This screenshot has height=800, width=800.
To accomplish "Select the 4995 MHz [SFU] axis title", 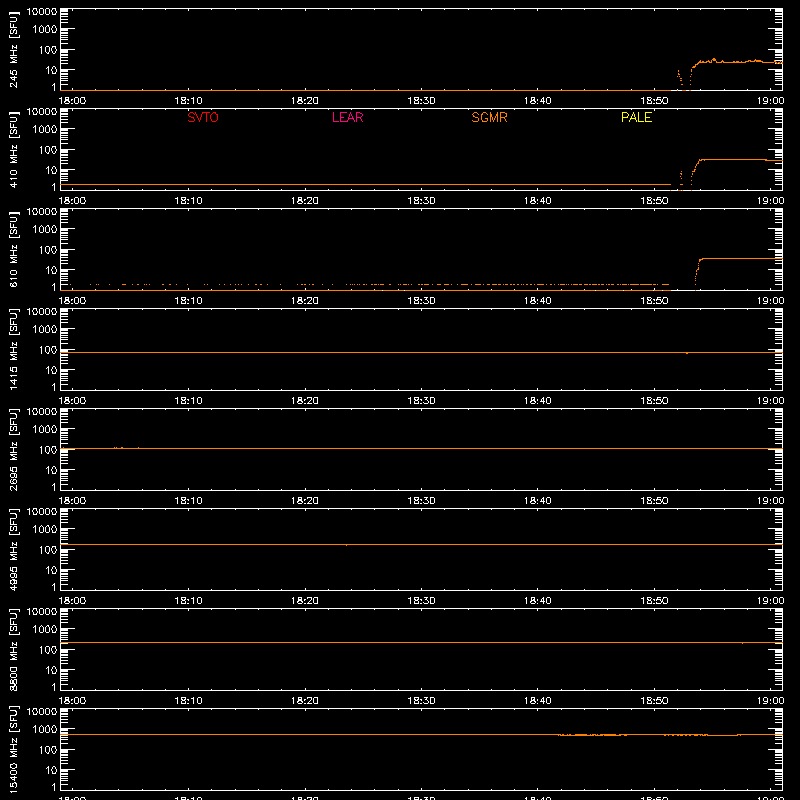I will 13,549.
